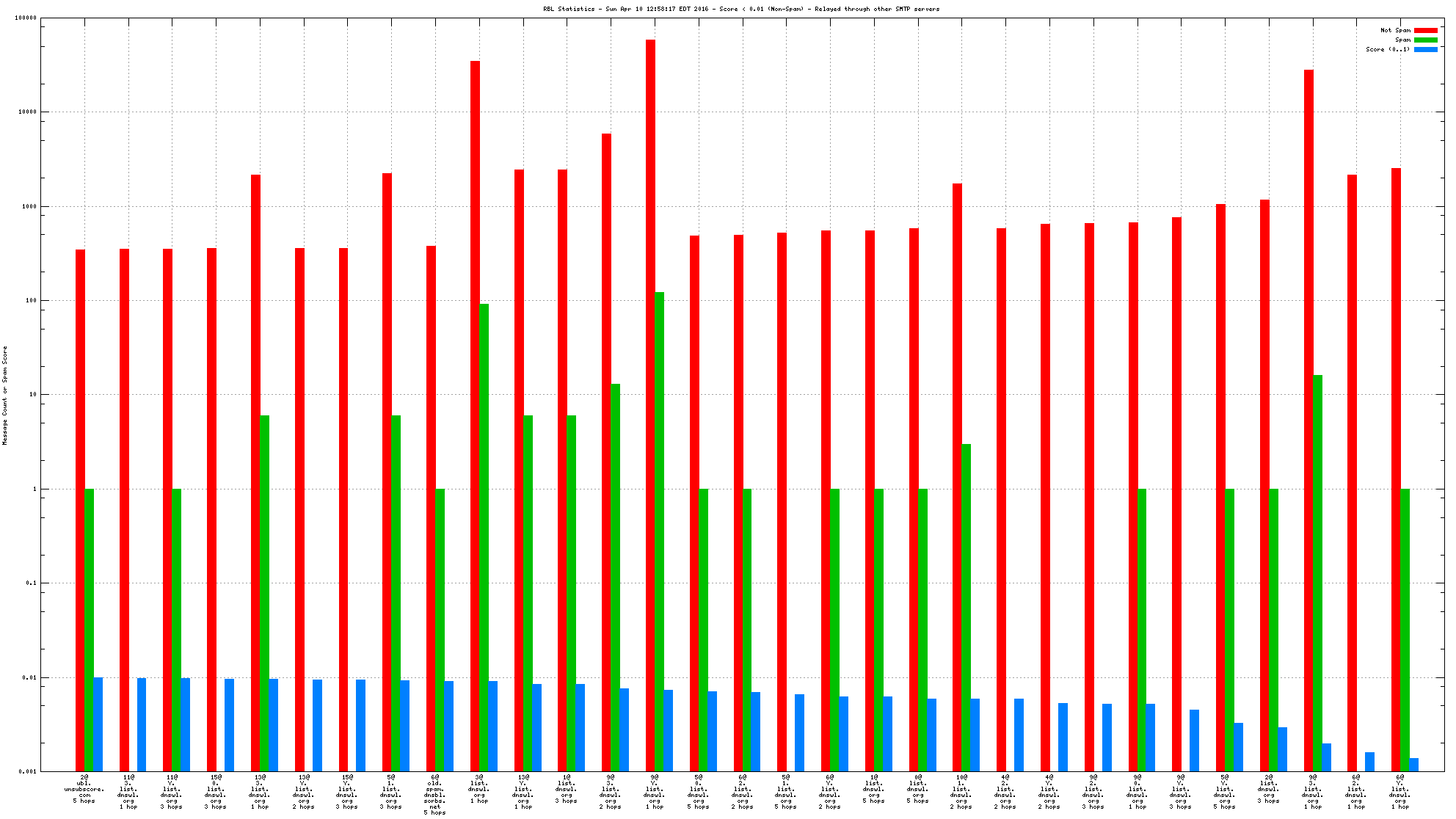This screenshot has height=819, width=1456.
Task: Click the rightmost blue Score bar
Action: (x=1413, y=765)
